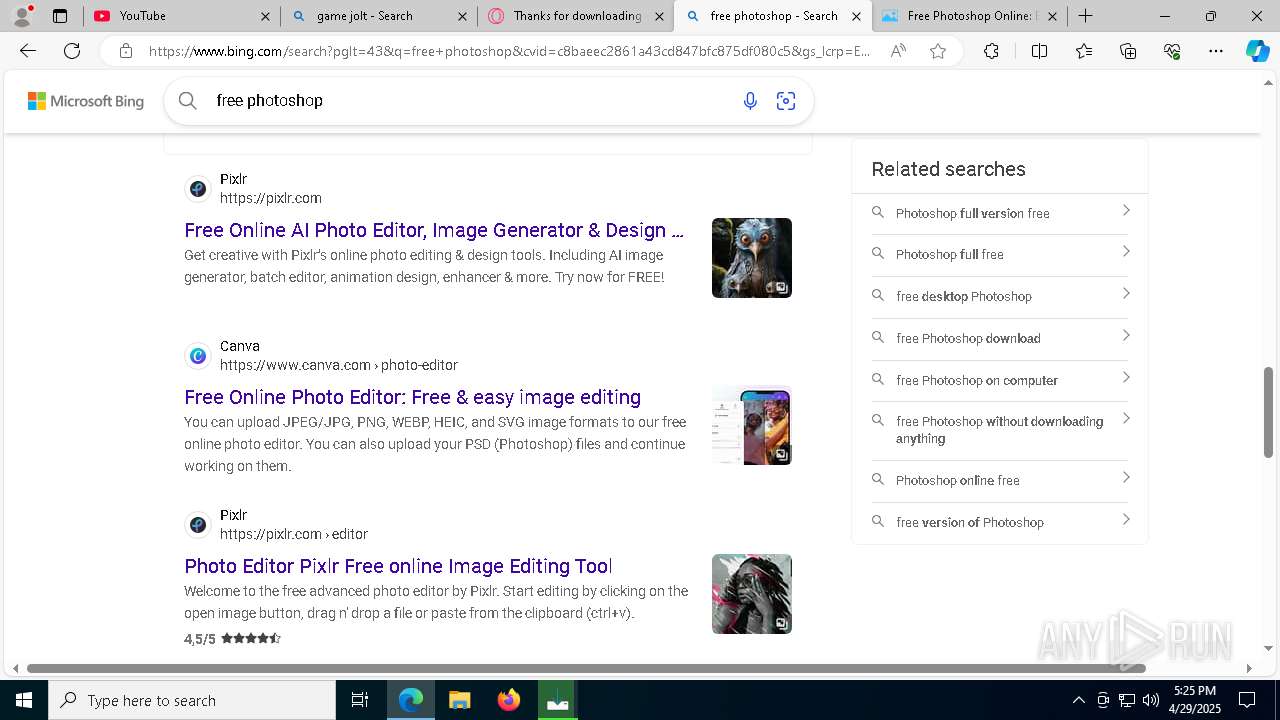This screenshot has height=720, width=1280.
Task: Search Photoshop full free
Action: coord(1000,255)
